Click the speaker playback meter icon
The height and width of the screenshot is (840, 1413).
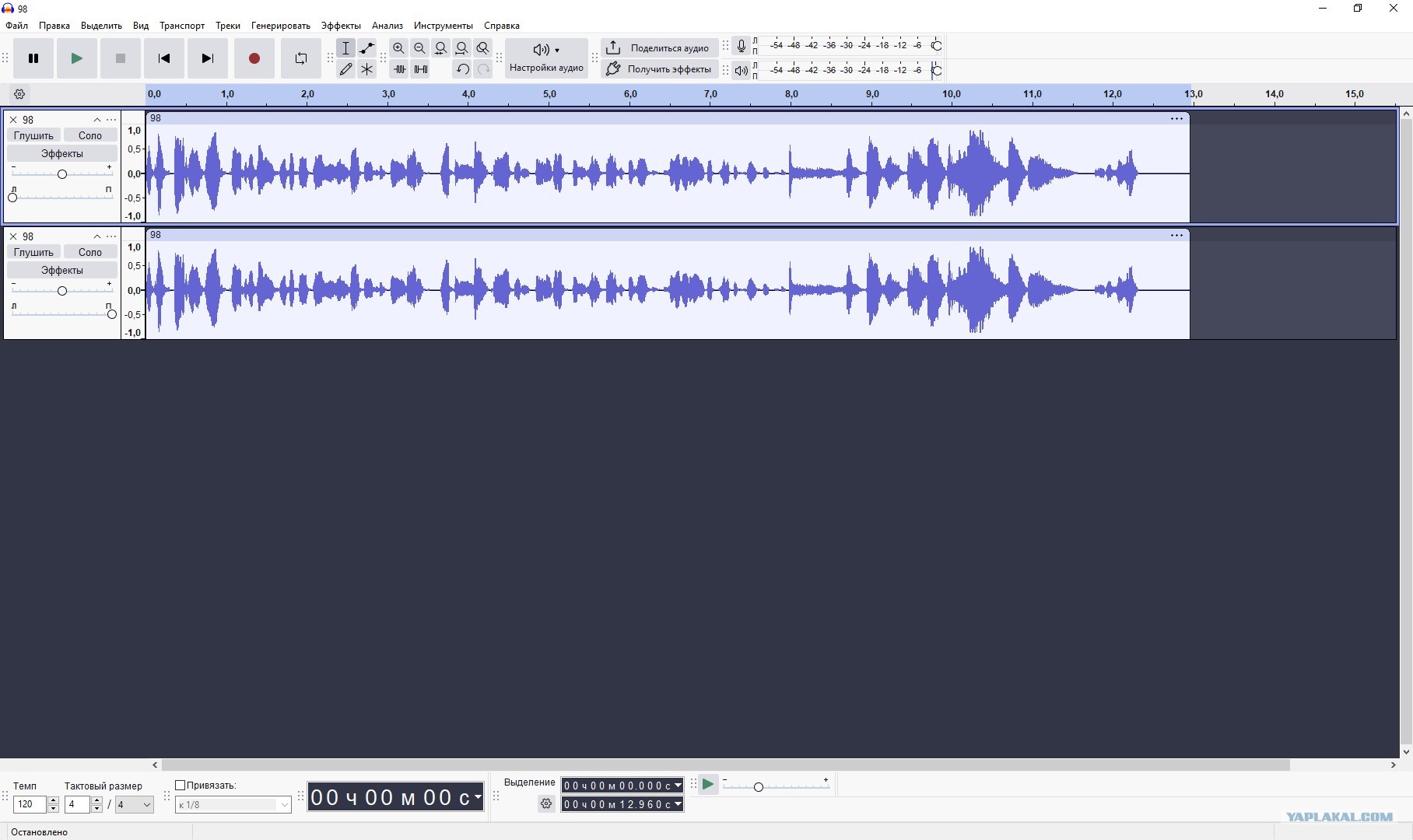(x=742, y=71)
